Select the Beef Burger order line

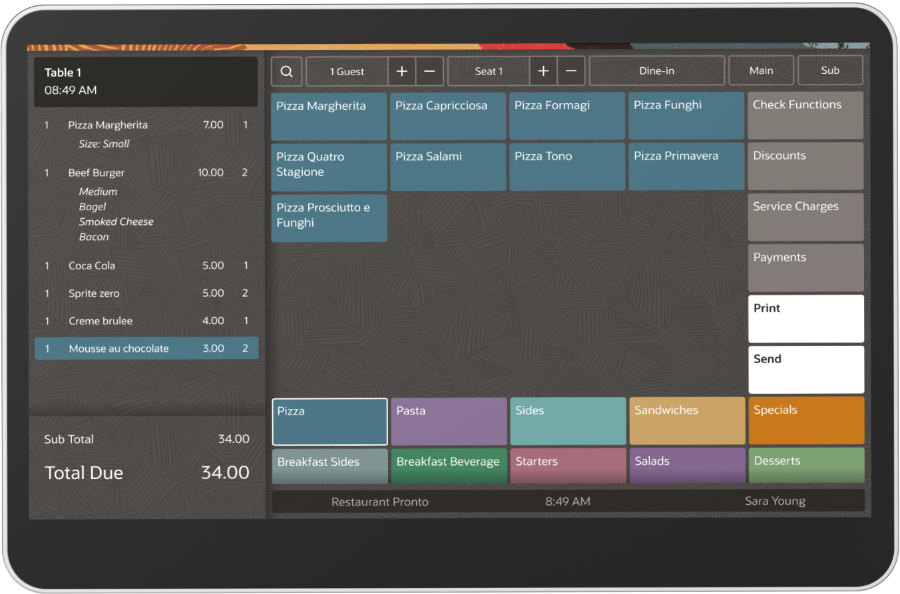coord(146,172)
